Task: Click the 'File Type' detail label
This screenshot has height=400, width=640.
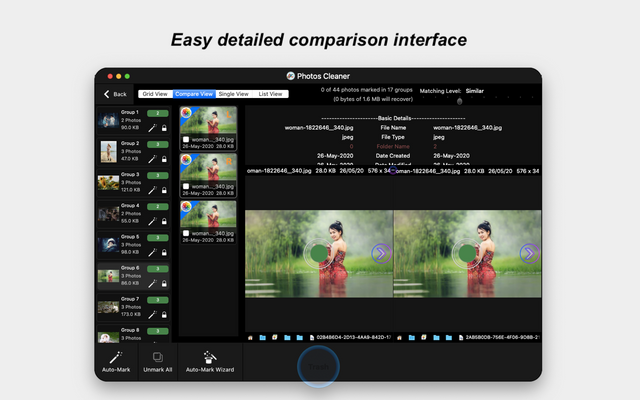Action: point(393,137)
